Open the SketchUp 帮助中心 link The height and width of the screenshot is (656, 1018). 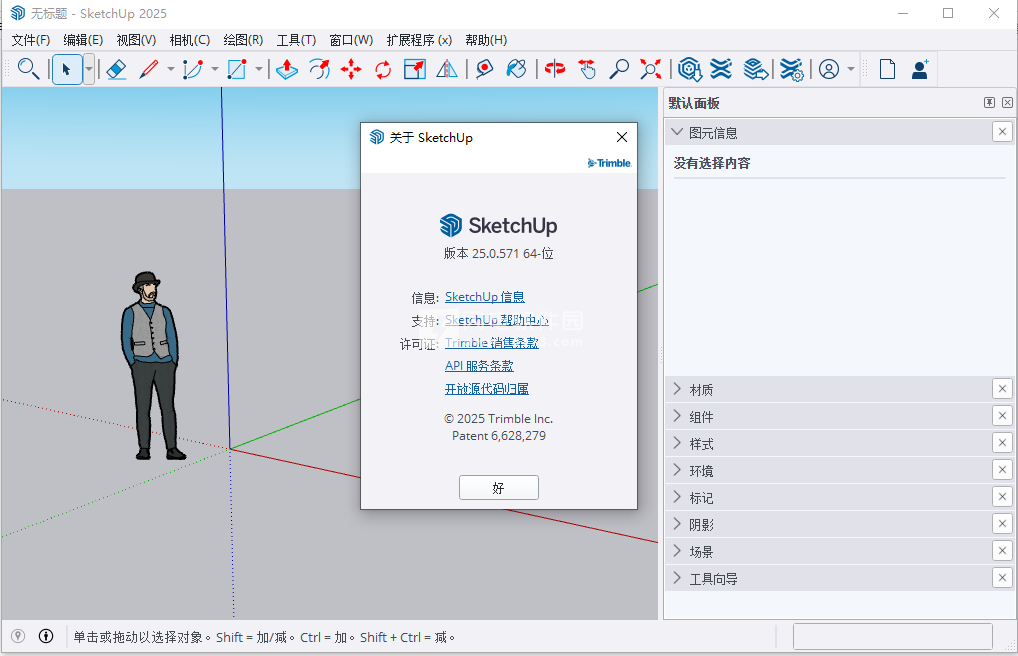click(497, 320)
